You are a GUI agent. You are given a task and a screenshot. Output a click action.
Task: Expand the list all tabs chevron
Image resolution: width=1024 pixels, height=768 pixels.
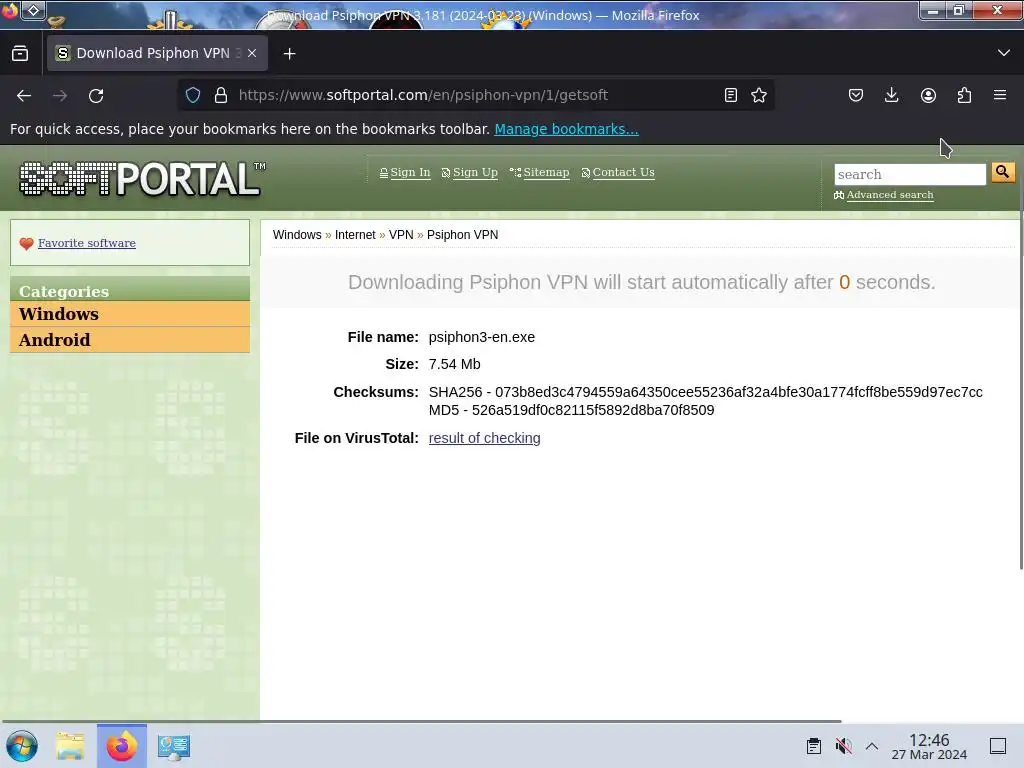click(x=1004, y=53)
